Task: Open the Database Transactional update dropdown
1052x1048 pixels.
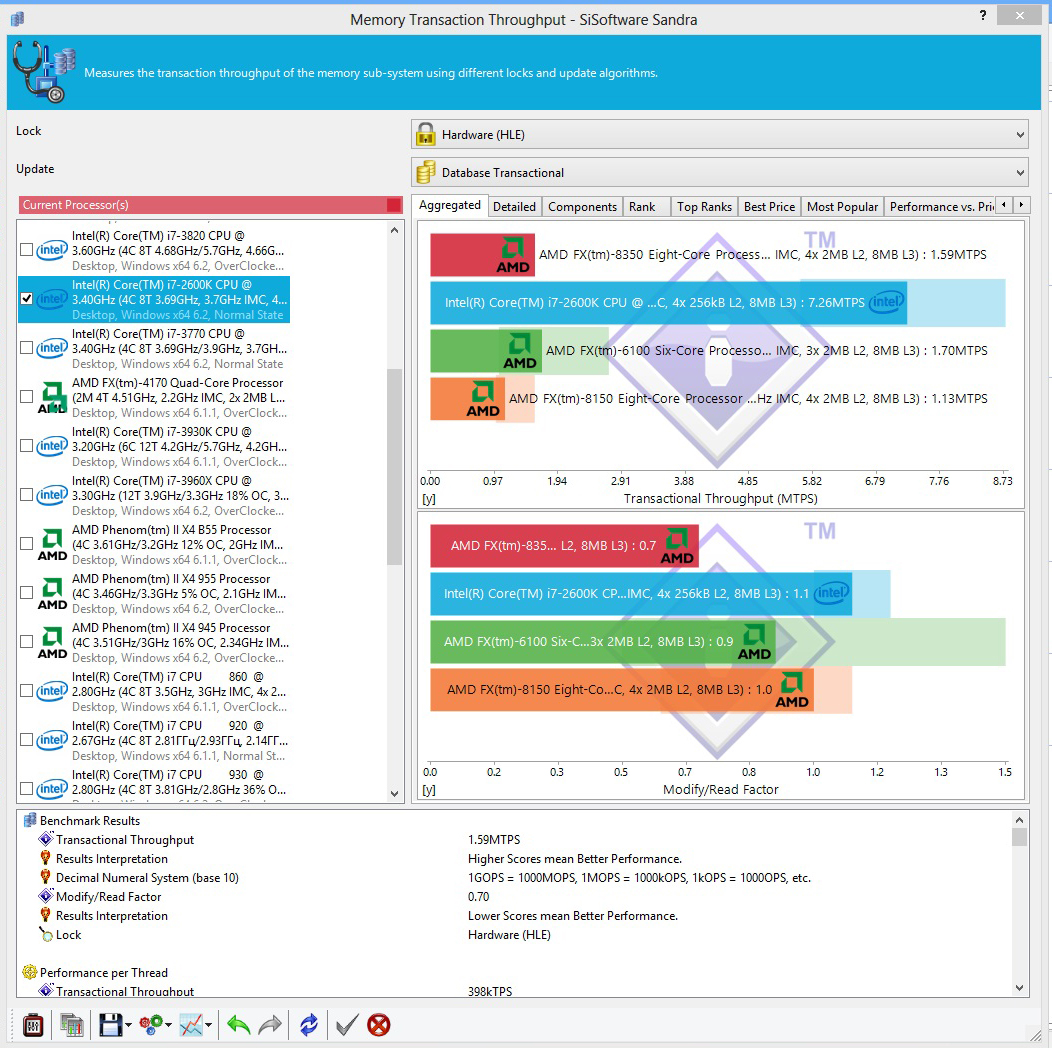Action: click(719, 172)
